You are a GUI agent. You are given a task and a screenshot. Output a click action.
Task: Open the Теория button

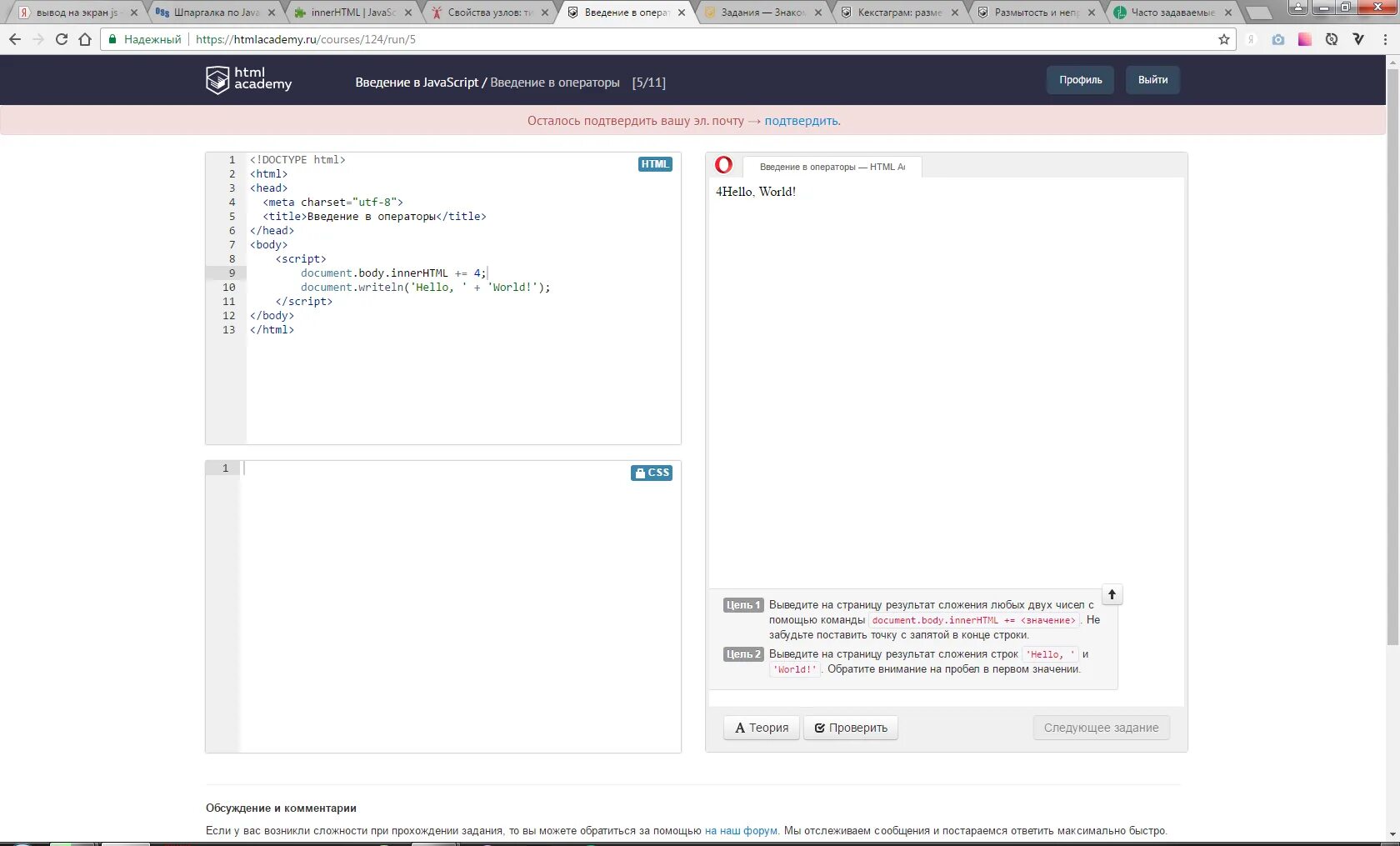tap(762, 728)
